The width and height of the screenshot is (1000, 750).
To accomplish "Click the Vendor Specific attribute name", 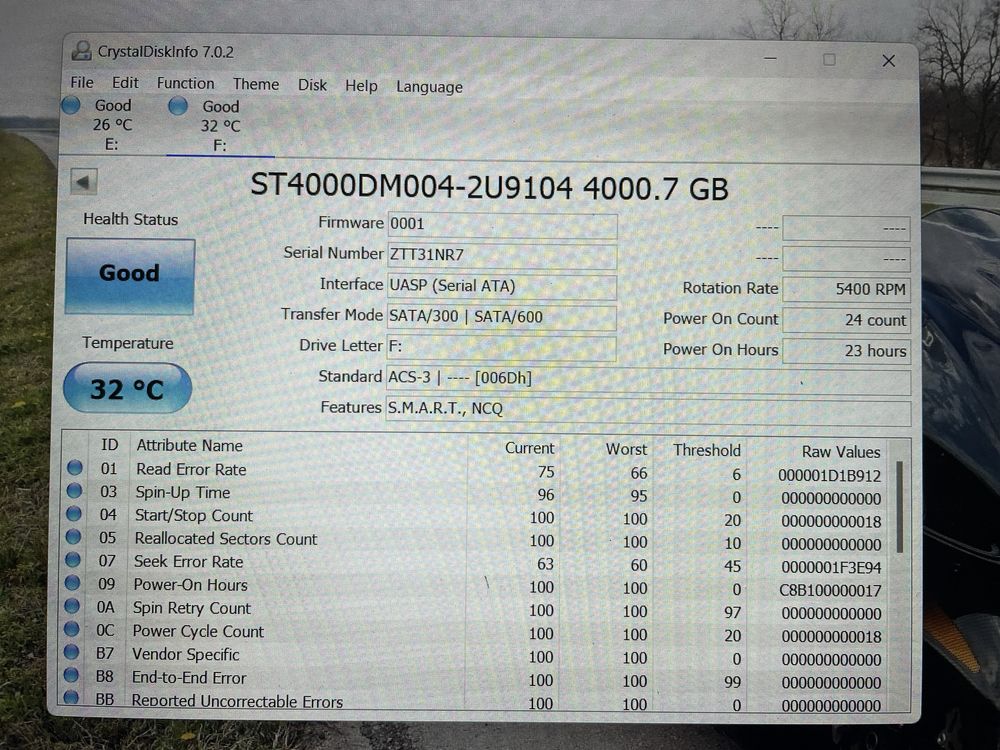I will click(186, 654).
